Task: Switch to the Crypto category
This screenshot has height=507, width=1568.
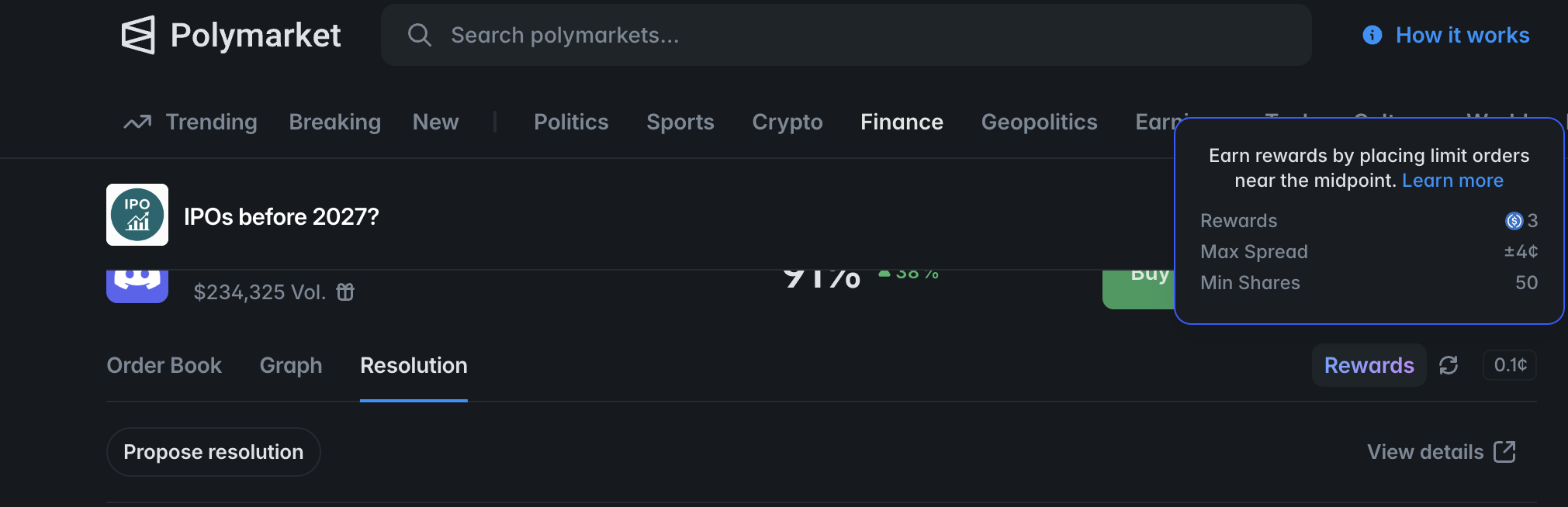Action: point(787,122)
